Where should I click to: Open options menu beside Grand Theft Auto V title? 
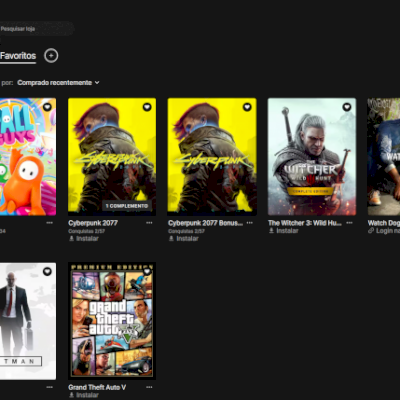coord(149,387)
